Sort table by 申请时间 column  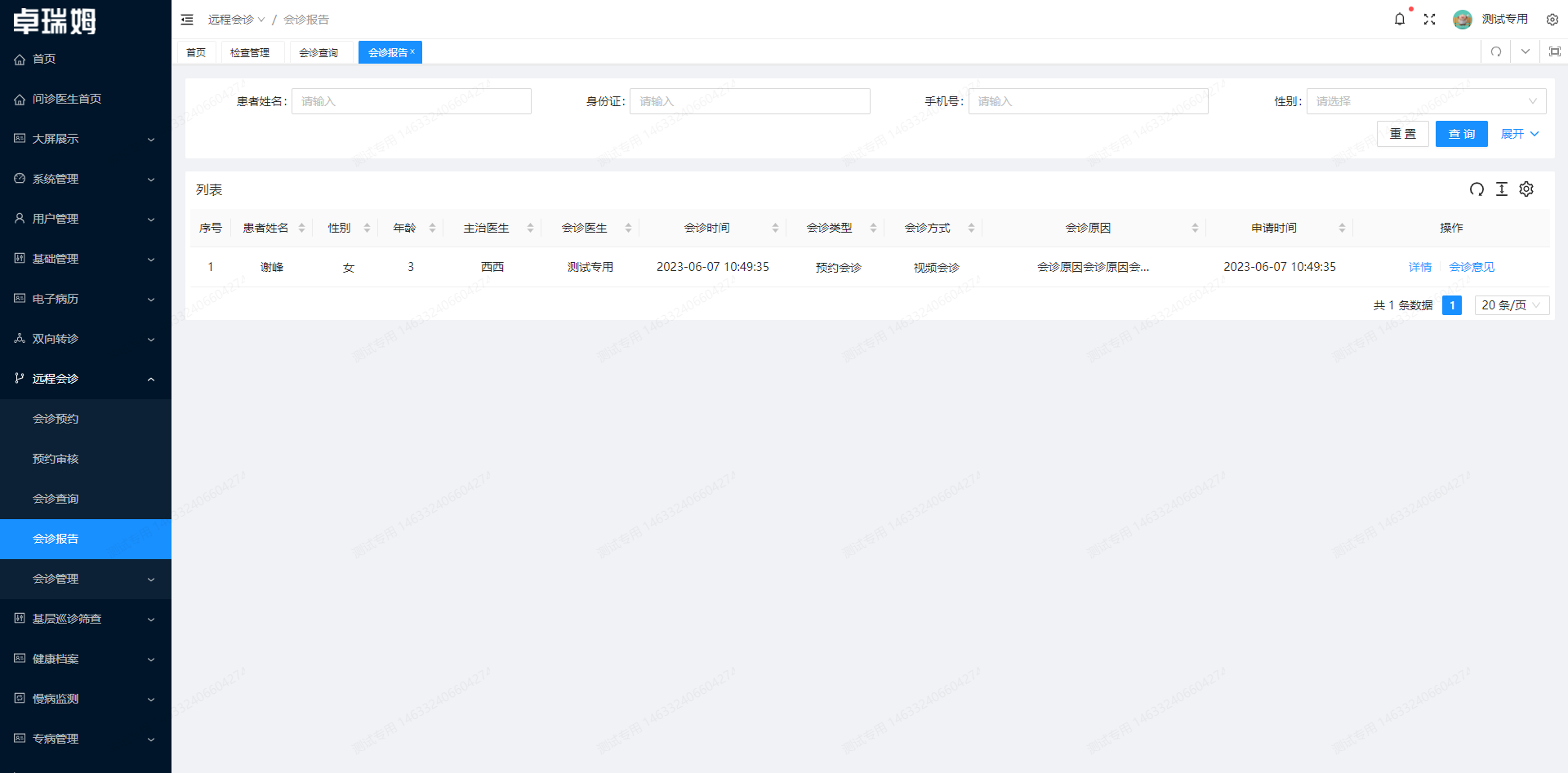click(x=1342, y=229)
